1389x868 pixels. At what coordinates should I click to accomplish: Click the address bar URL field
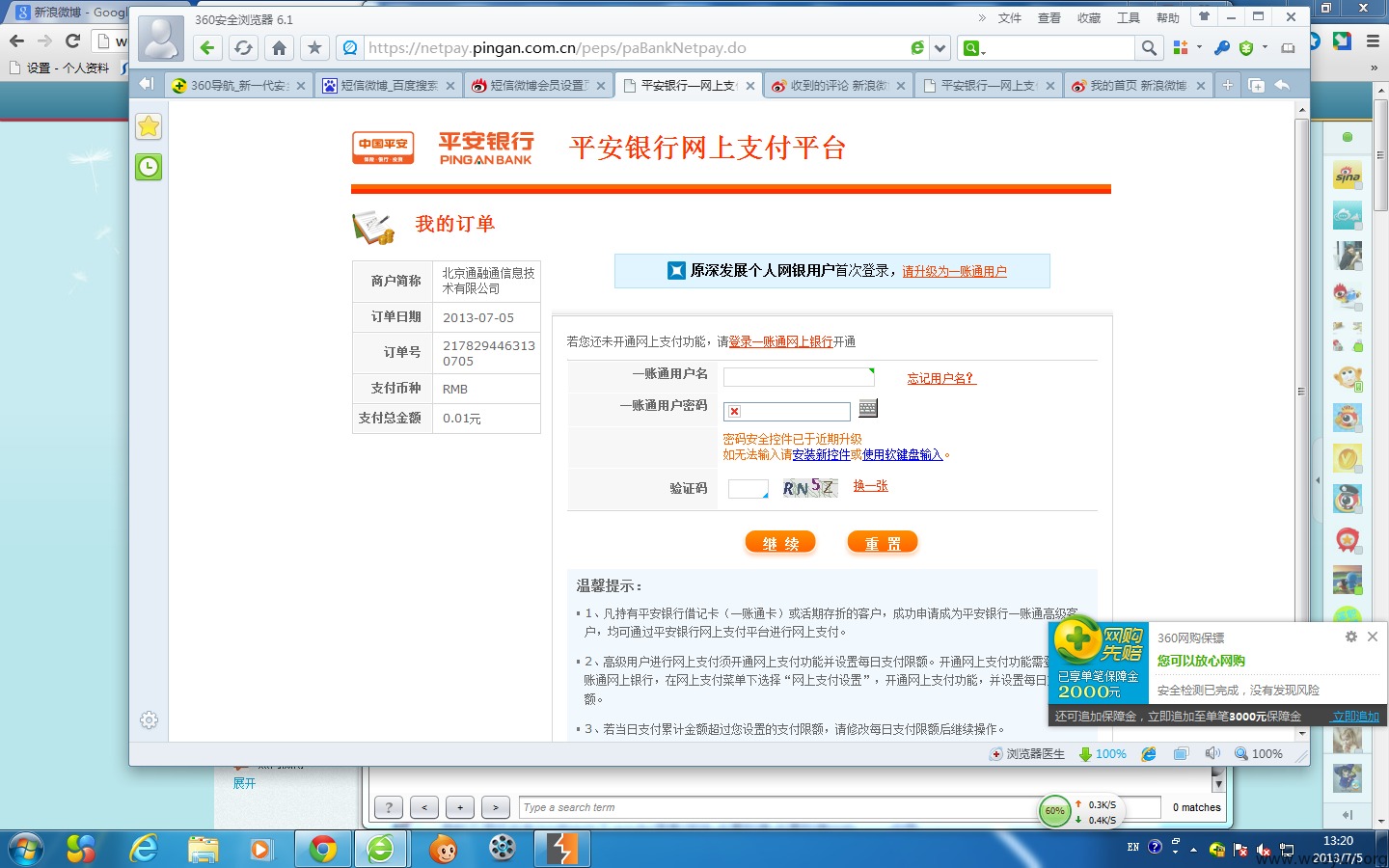[x=637, y=48]
